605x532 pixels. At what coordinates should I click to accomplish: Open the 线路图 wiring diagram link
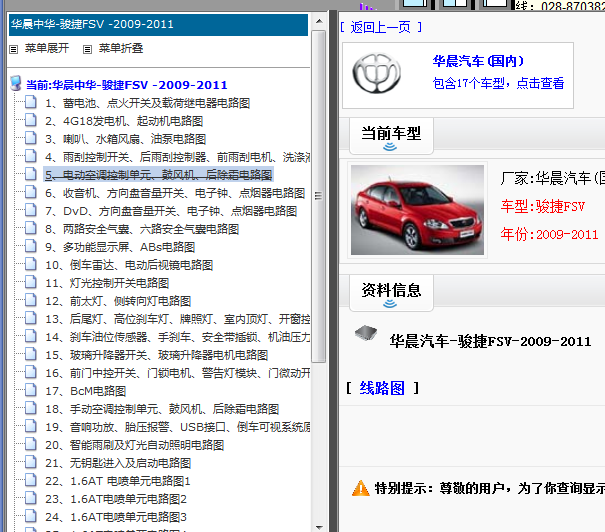point(382,388)
